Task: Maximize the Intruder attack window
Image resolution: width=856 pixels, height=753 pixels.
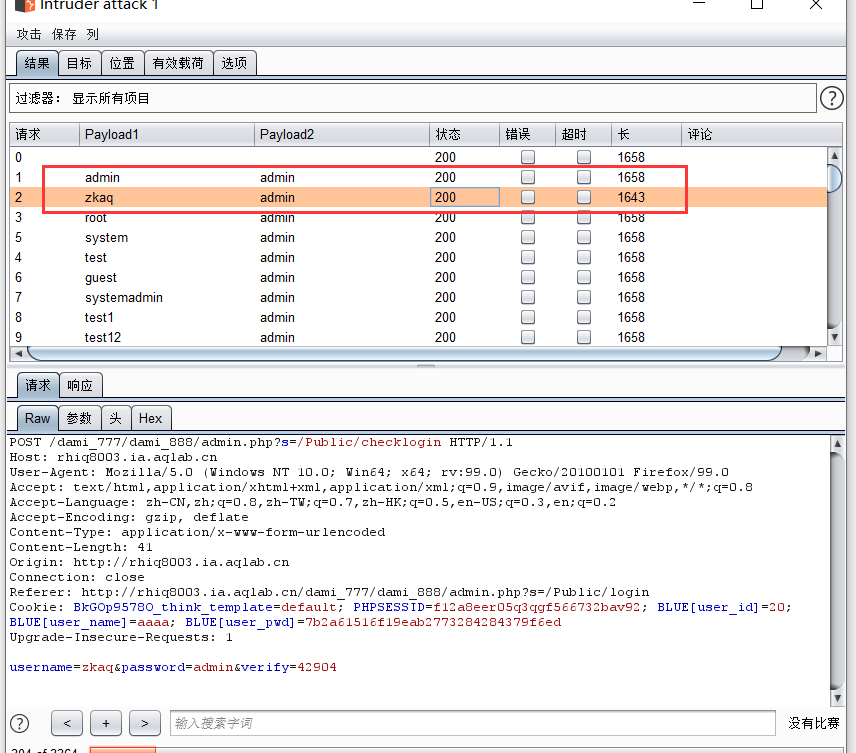Action: point(757,4)
